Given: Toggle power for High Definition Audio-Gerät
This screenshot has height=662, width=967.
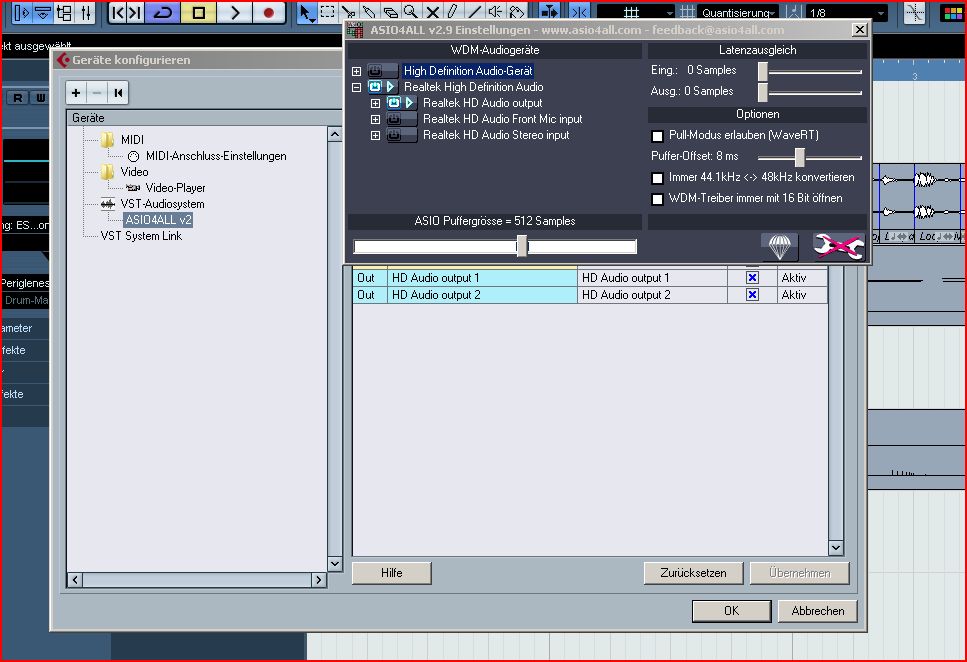Looking at the screenshot, I should point(374,71).
